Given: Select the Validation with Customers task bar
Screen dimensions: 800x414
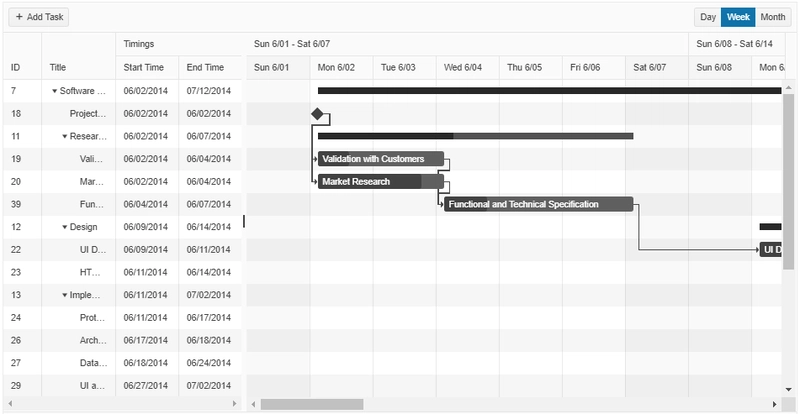Looking at the screenshot, I should point(381,159).
